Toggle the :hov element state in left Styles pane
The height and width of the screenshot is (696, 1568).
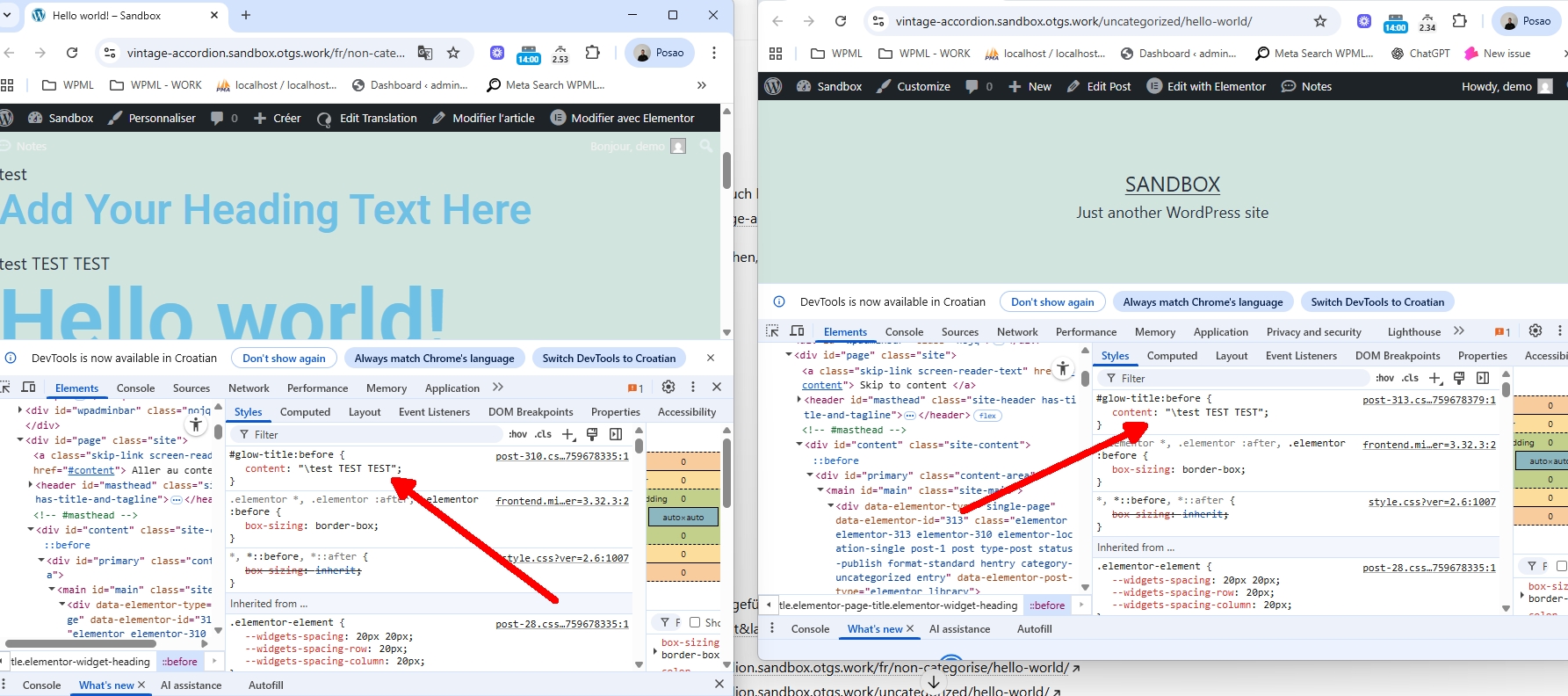pos(517,434)
